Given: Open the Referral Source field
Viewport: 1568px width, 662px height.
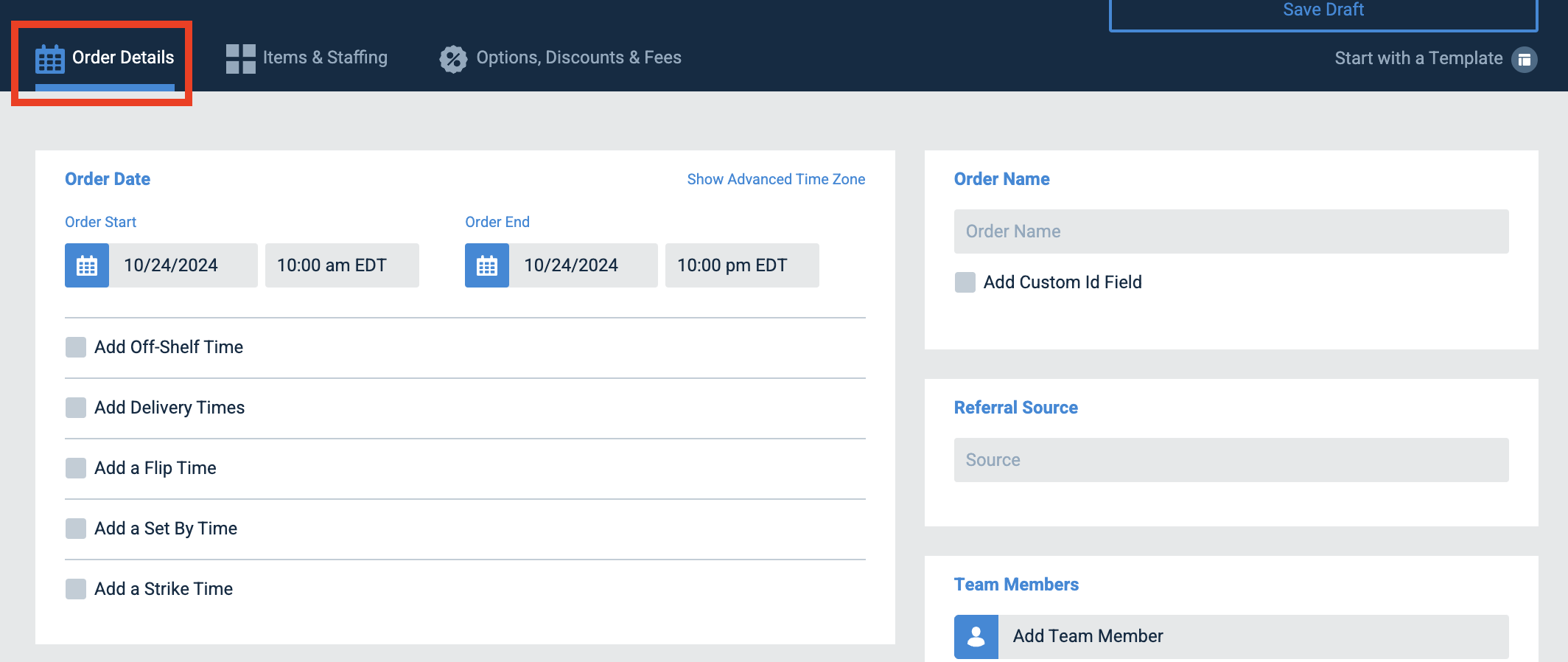Looking at the screenshot, I should [1231, 460].
